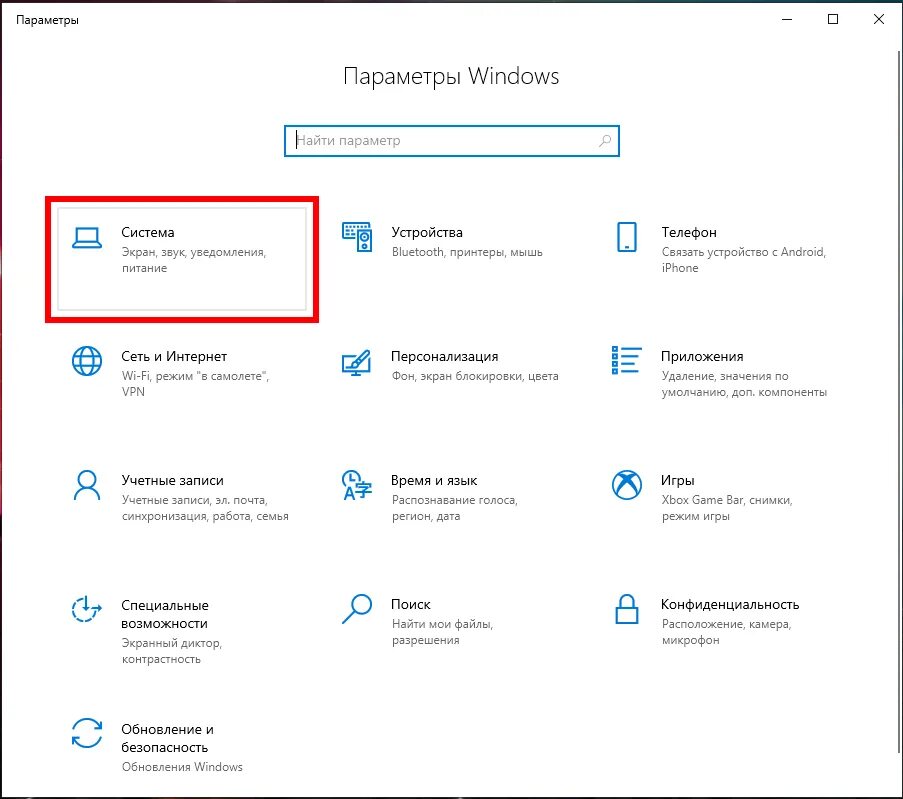Click the text 'Bluetooth, принтеры, мышь'
Viewport: 903px width, 799px height.
(x=467, y=252)
